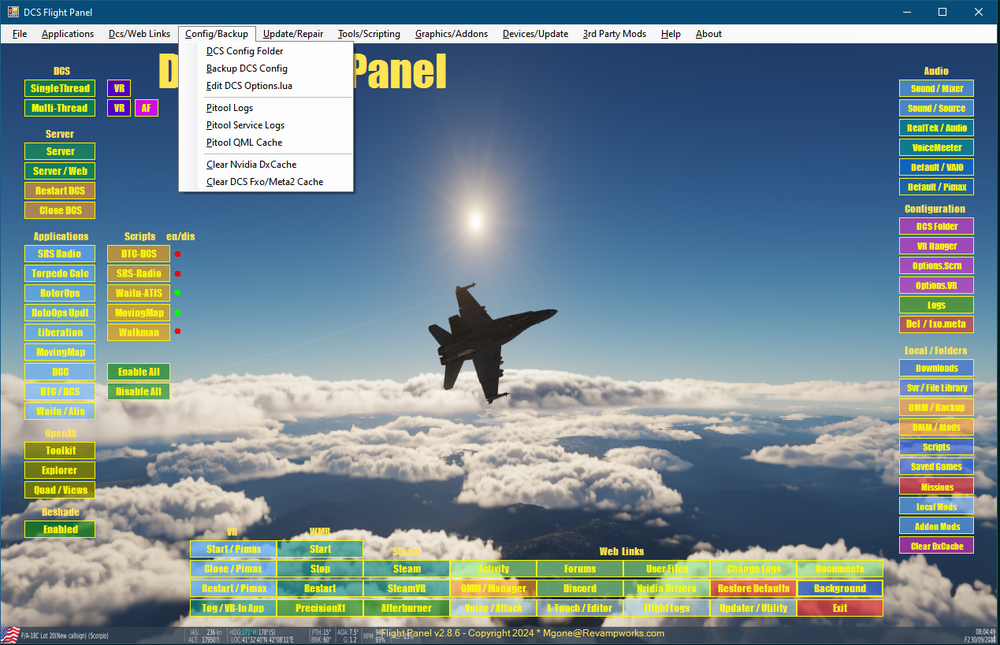Toggle the SRS-Radio script status dot
Image resolution: width=1000 pixels, height=645 pixels.
click(178, 274)
